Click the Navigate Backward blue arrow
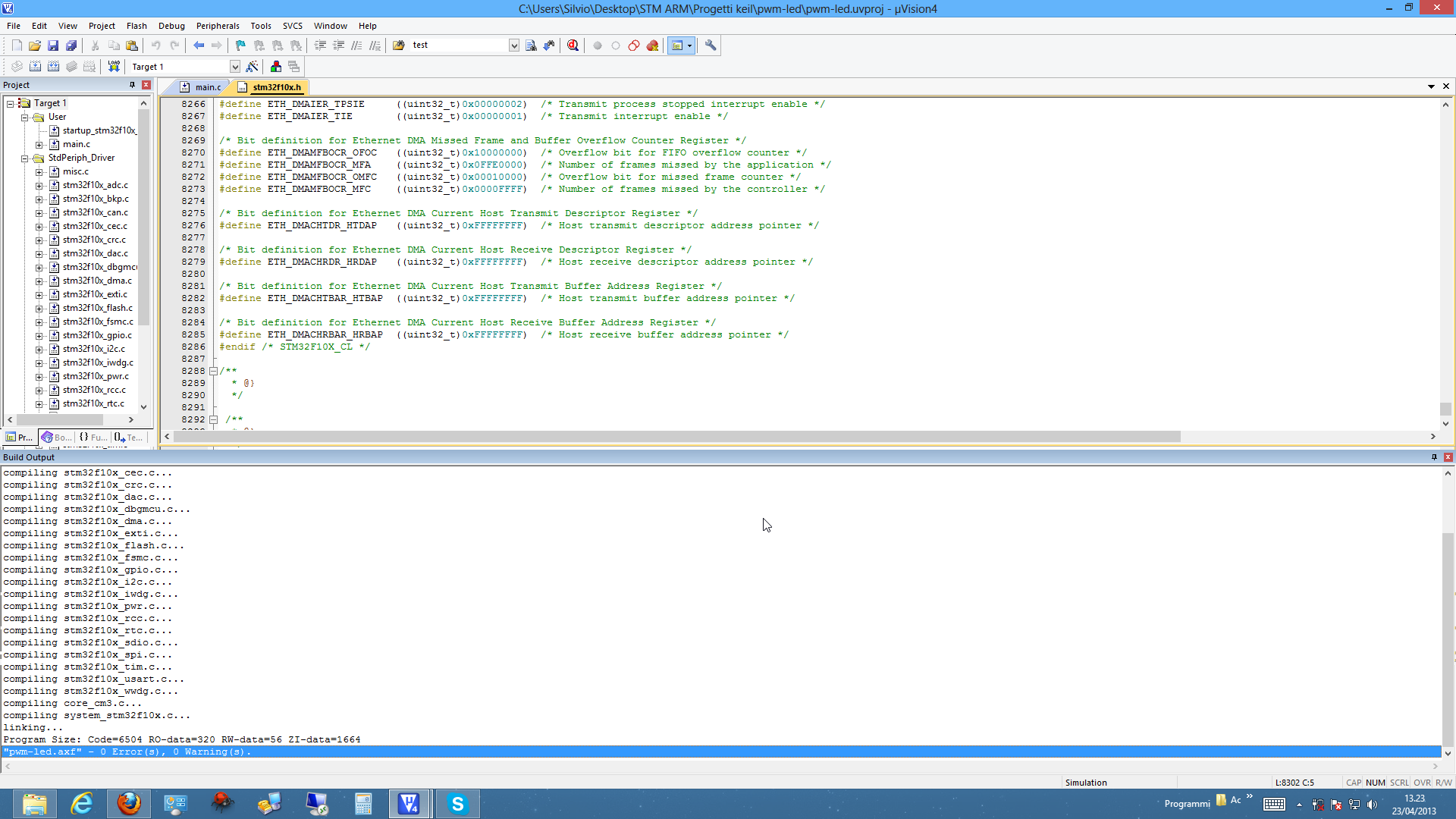The height and width of the screenshot is (819, 1456). tap(199, 45)
